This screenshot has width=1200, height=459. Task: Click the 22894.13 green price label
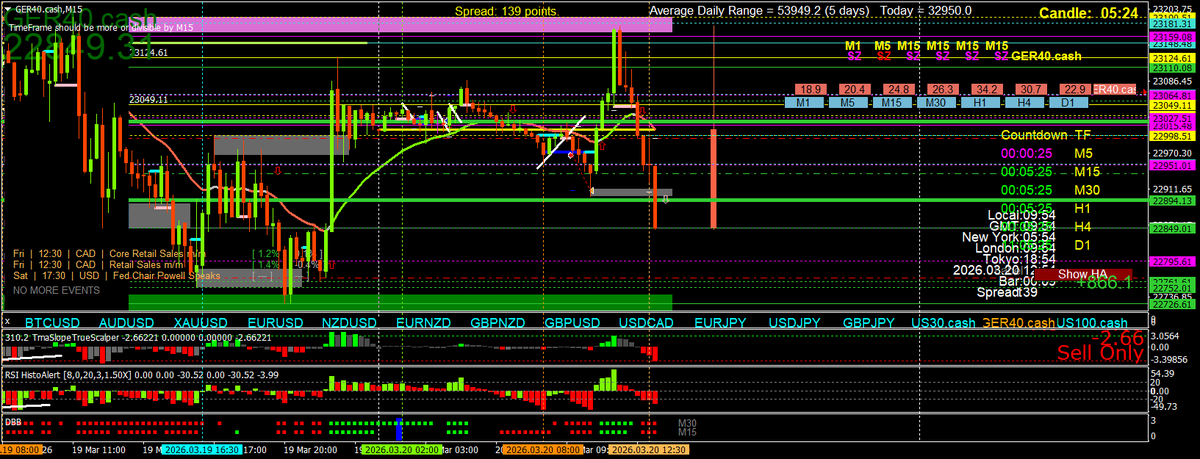1171,200
